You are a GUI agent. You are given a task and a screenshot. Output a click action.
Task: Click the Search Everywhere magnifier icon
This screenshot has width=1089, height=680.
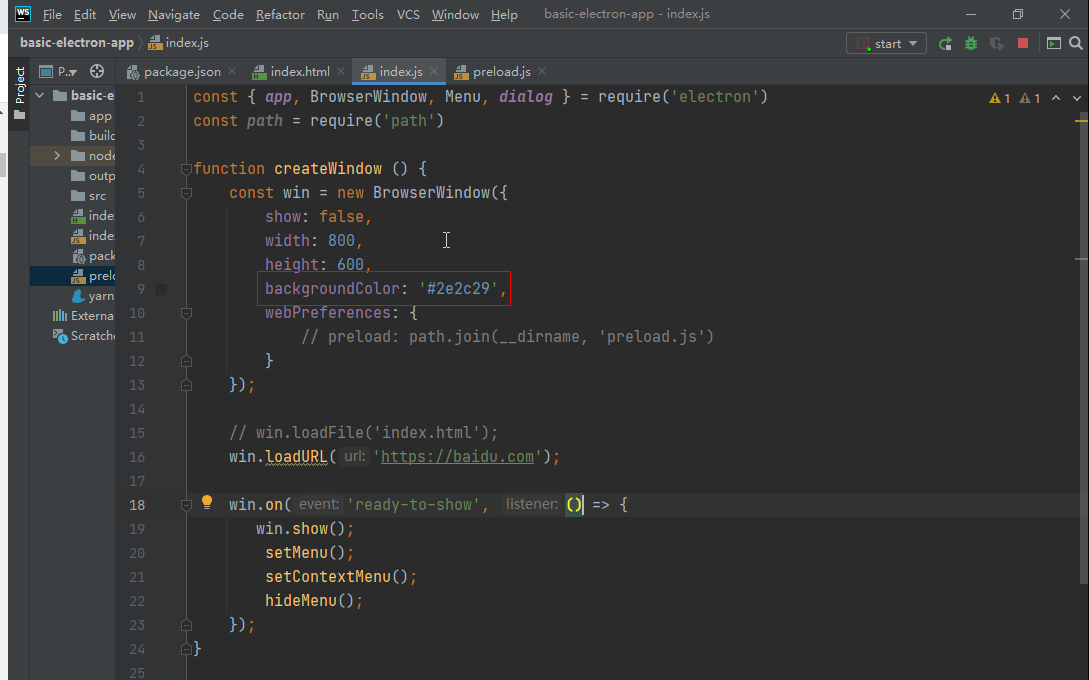(1076, 43)
